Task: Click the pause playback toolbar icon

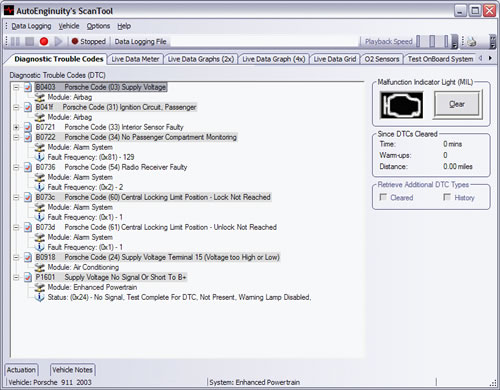Action: [x=15, y=41]
